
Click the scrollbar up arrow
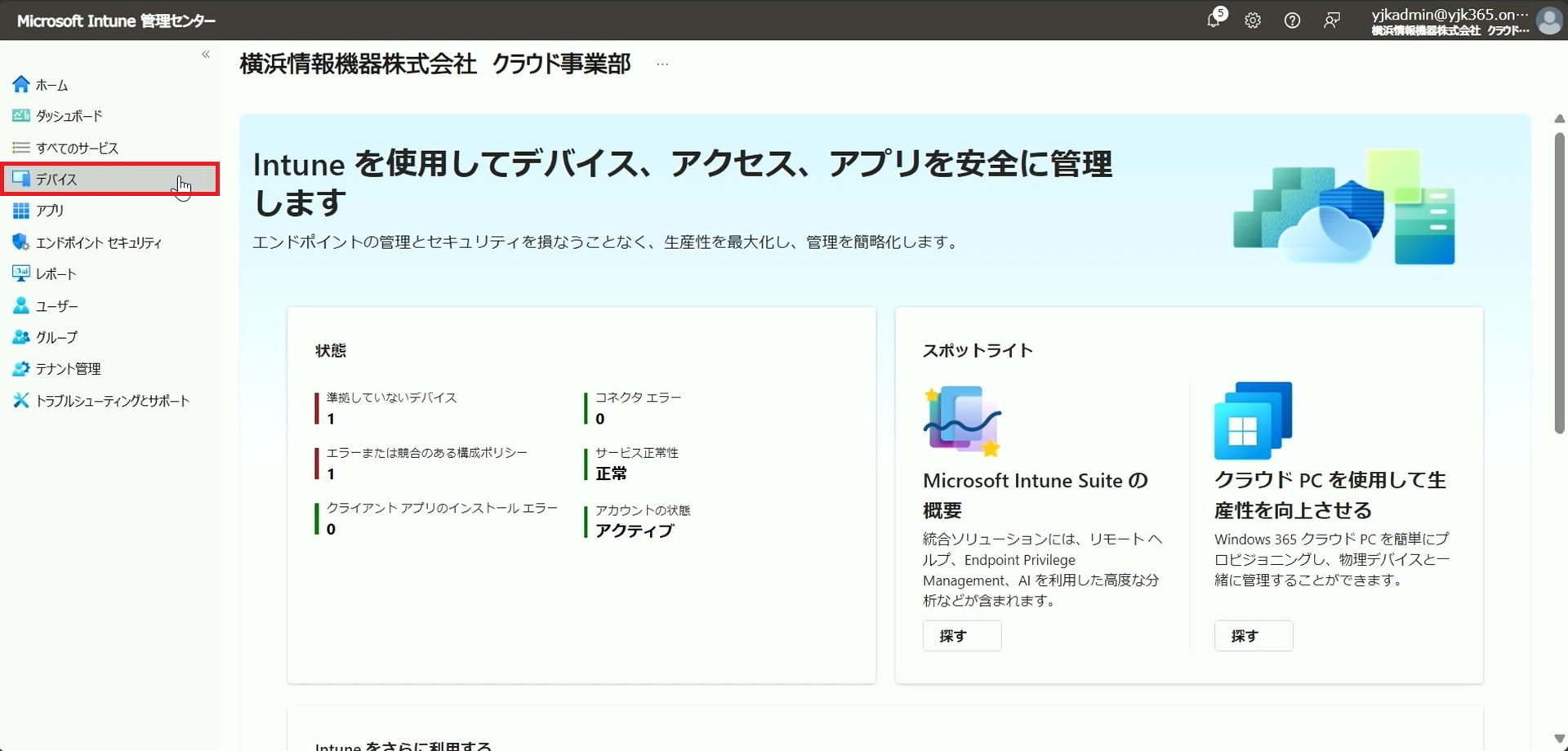(1559, 119)
